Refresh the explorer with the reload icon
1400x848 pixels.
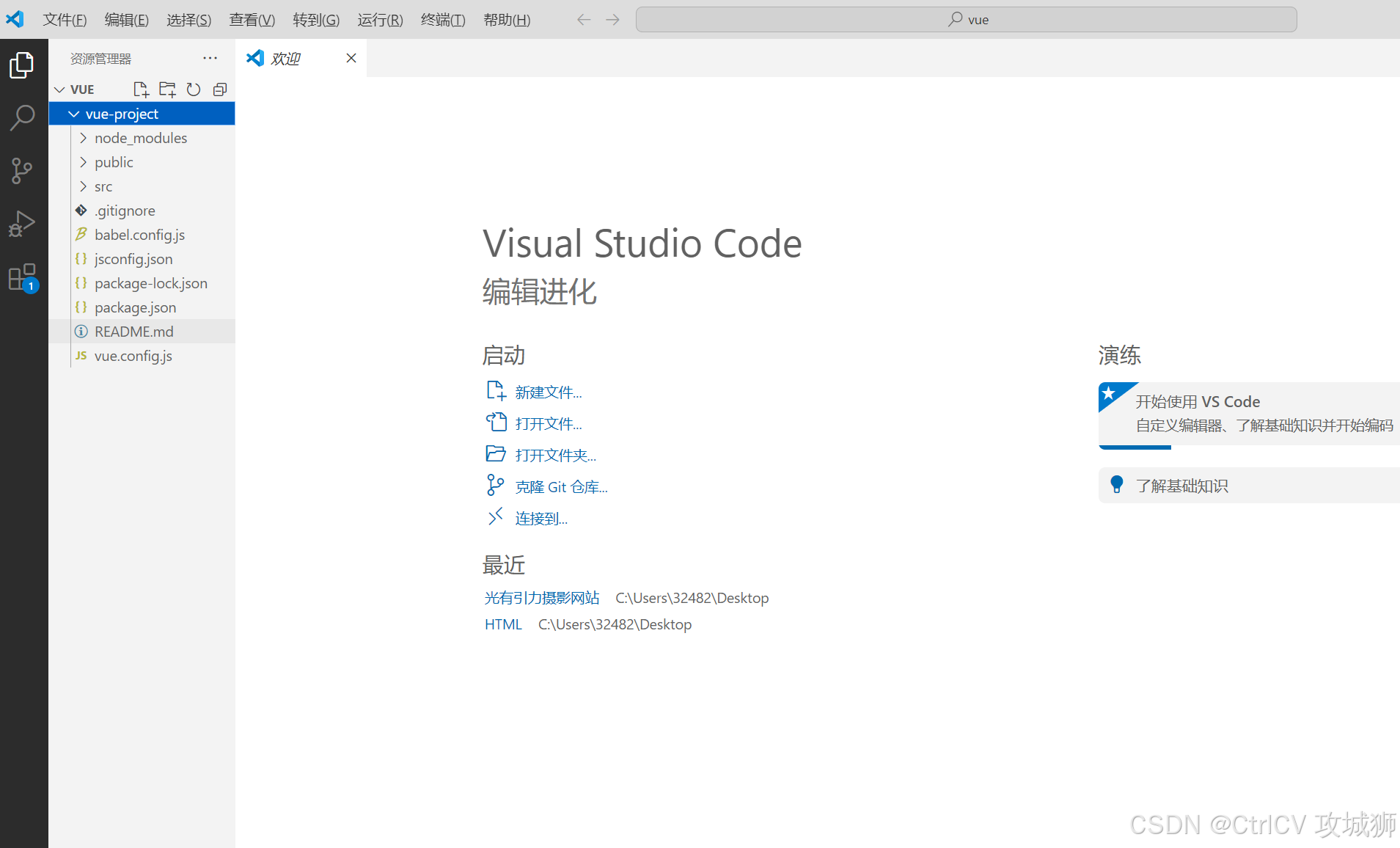tap(194, 89)
